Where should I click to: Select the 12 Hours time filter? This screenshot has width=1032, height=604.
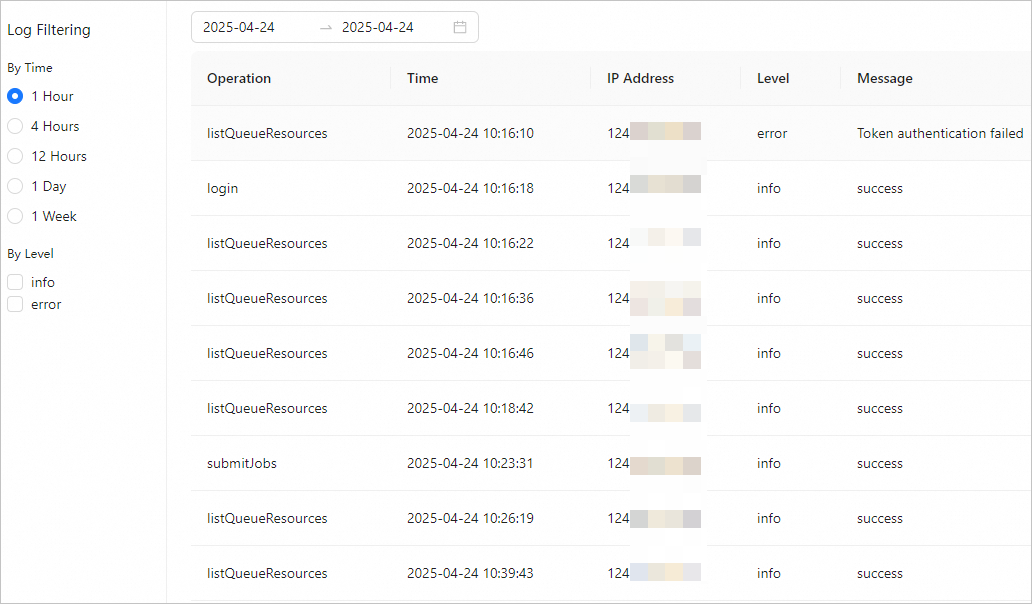tap(15, 157)
